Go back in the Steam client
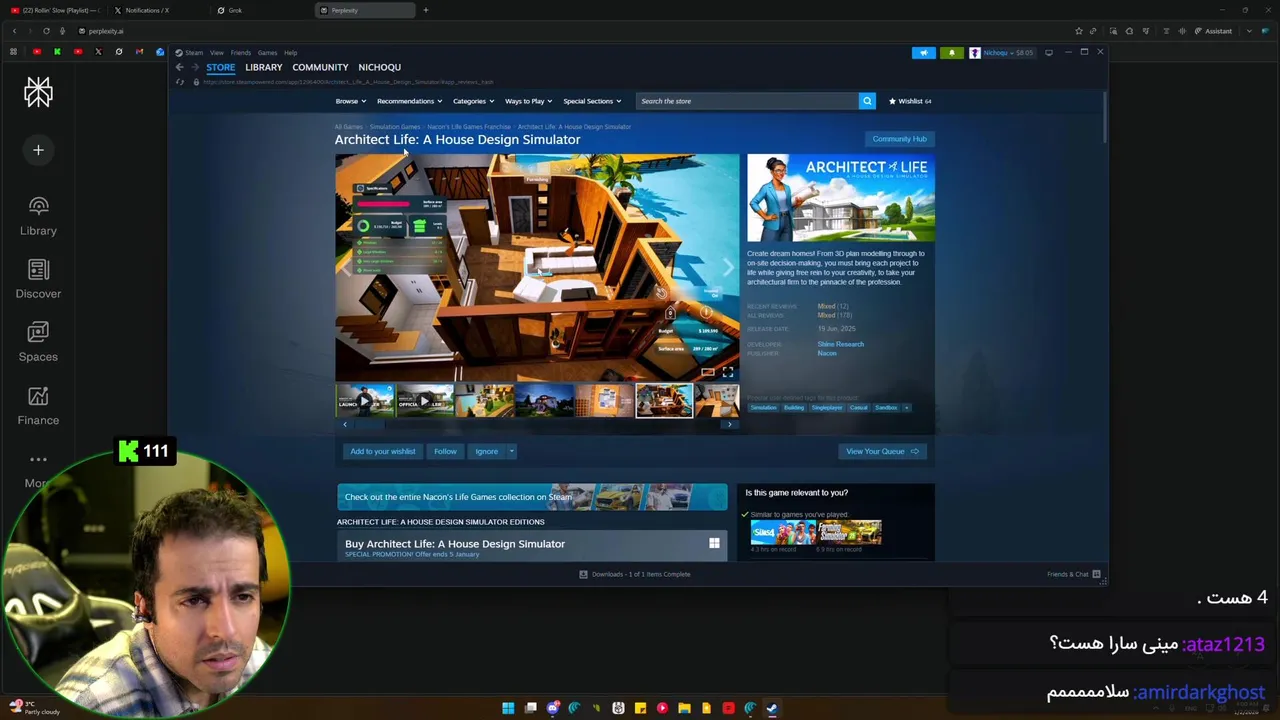This screenshot has width=1280, height=720. click(x=179, y=67)
